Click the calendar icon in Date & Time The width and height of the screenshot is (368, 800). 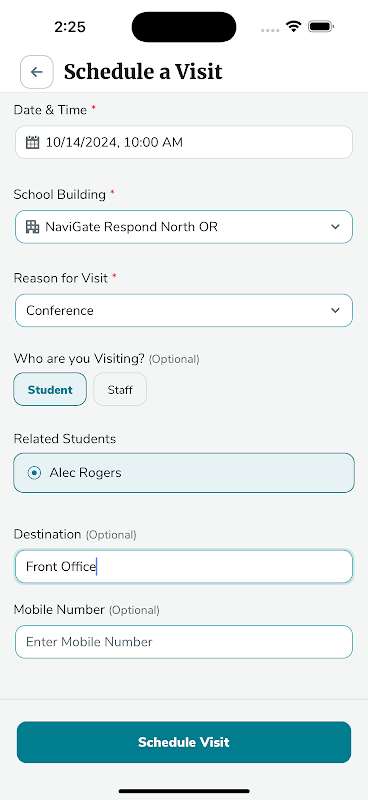(32, 142)
